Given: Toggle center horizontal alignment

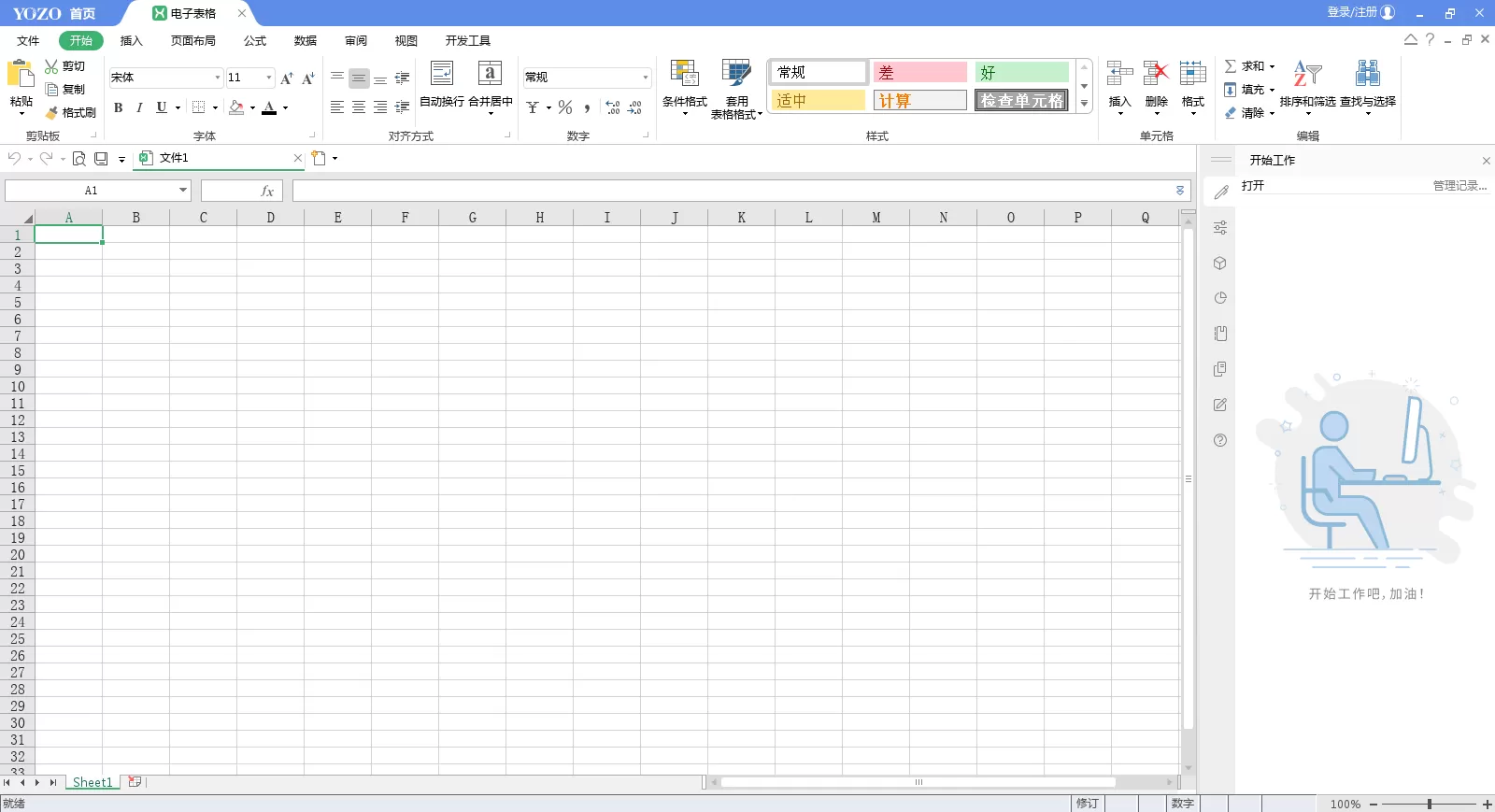Looking at the screenshot, I should click(359, 107).
